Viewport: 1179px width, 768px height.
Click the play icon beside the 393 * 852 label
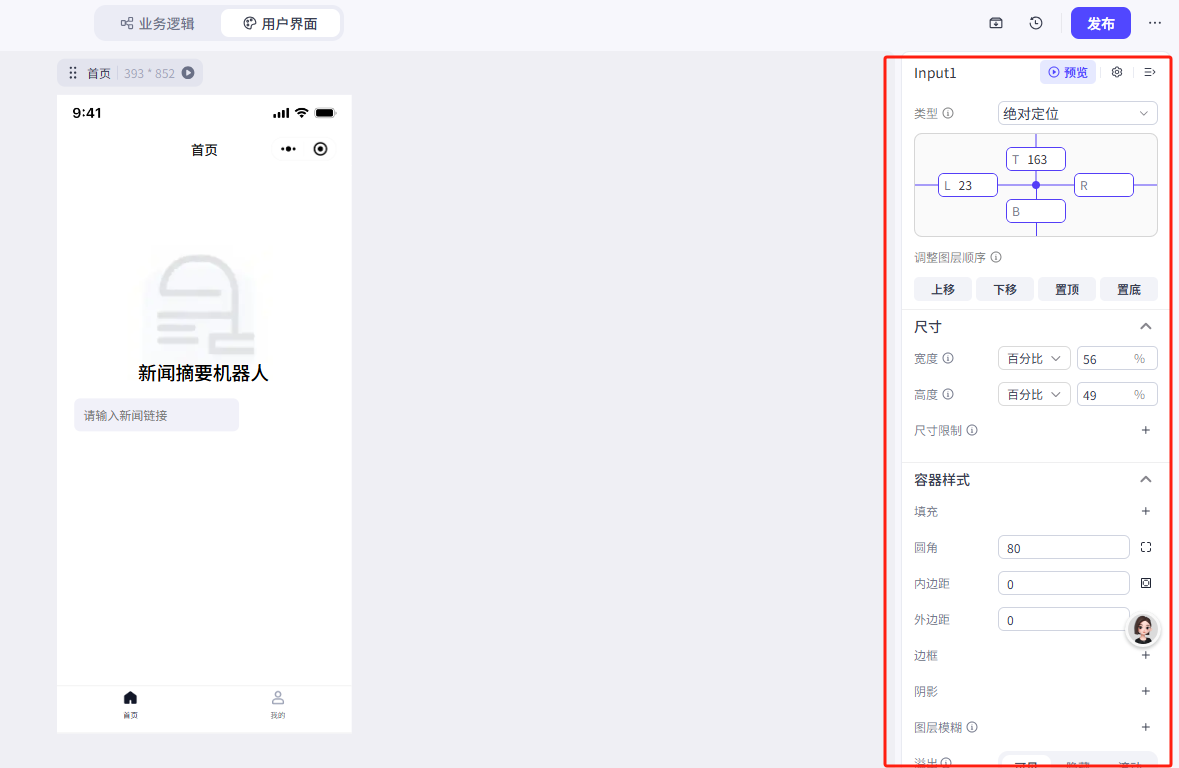coord(188,73)
